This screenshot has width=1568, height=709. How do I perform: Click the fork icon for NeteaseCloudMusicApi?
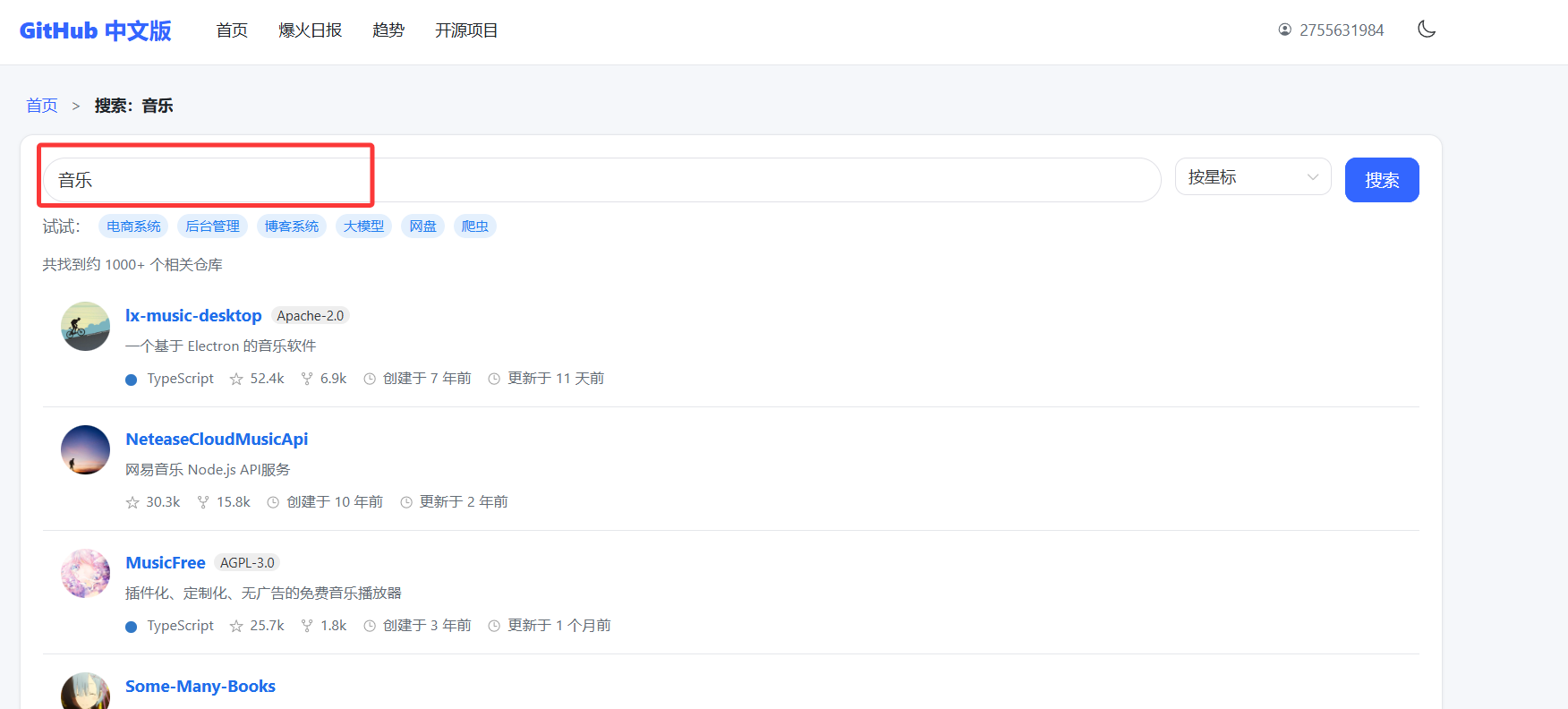pos(203,502)
